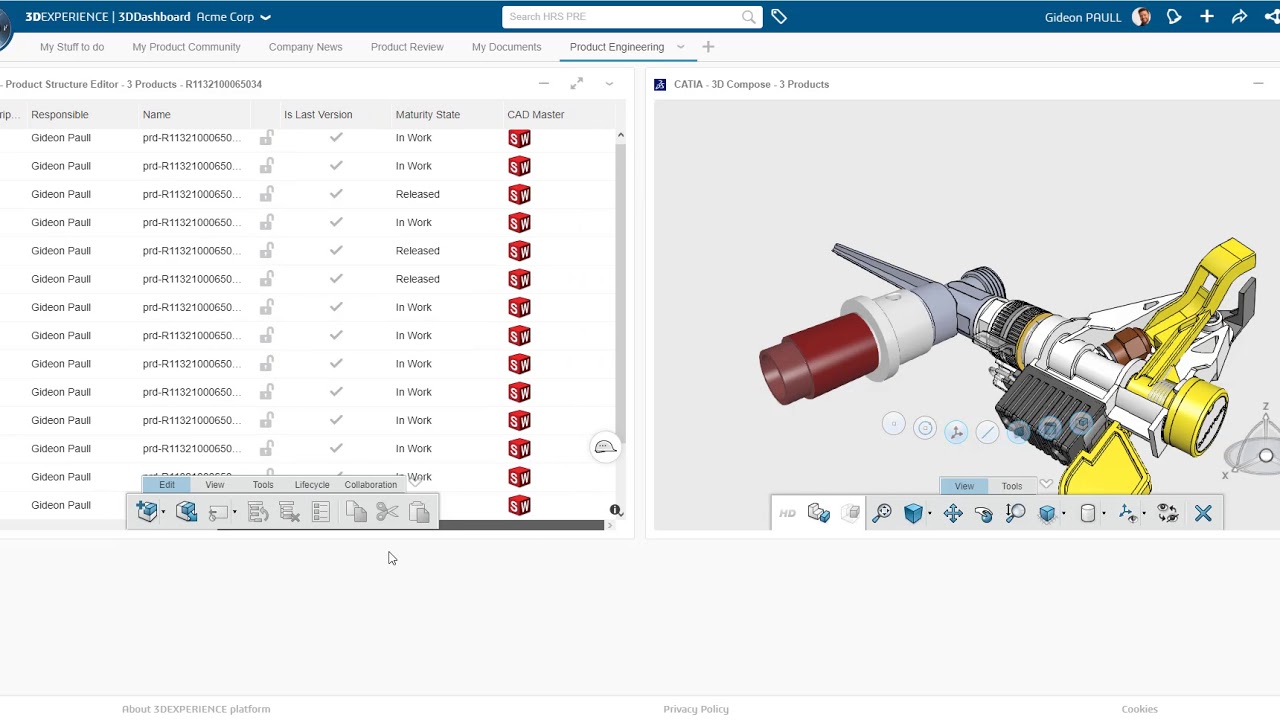Select the View tab in the Product Structure toolbar
This screenshot has width=1280, height=720.
pyautogui.click(x=215, y=485)
